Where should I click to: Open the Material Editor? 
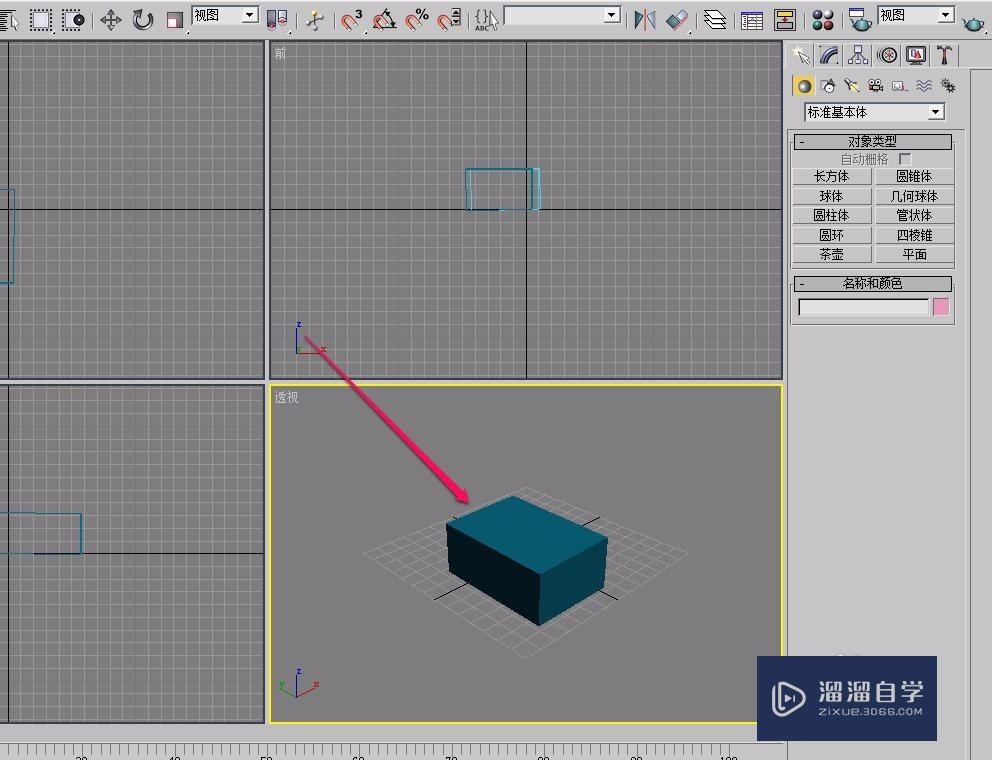[x=823, y=19]
